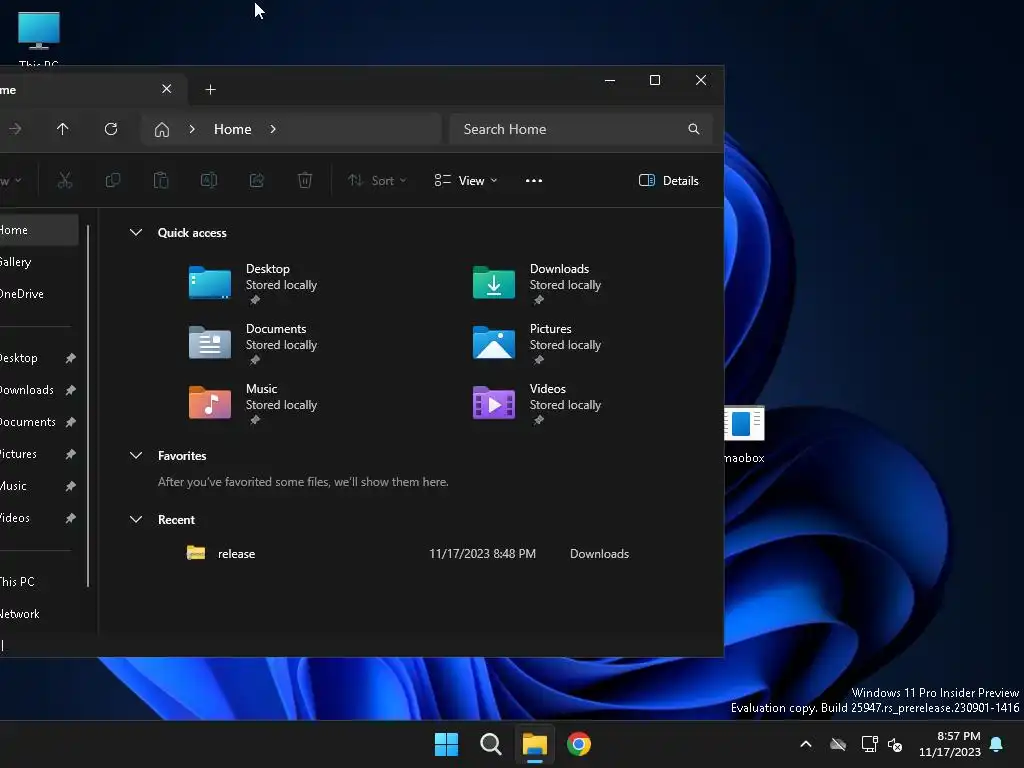Open the See more three-dots menu
Screen dimensions: 1024x768
click(534, 181)
